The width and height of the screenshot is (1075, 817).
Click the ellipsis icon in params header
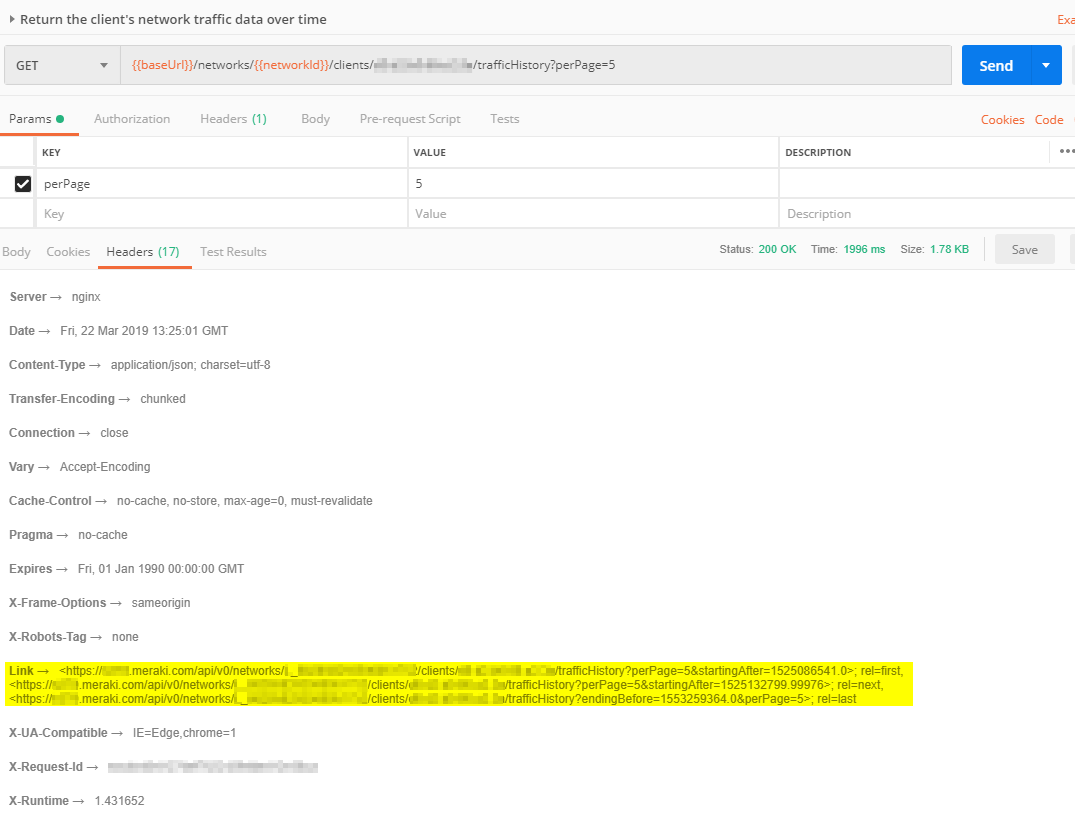[1066, 150]
